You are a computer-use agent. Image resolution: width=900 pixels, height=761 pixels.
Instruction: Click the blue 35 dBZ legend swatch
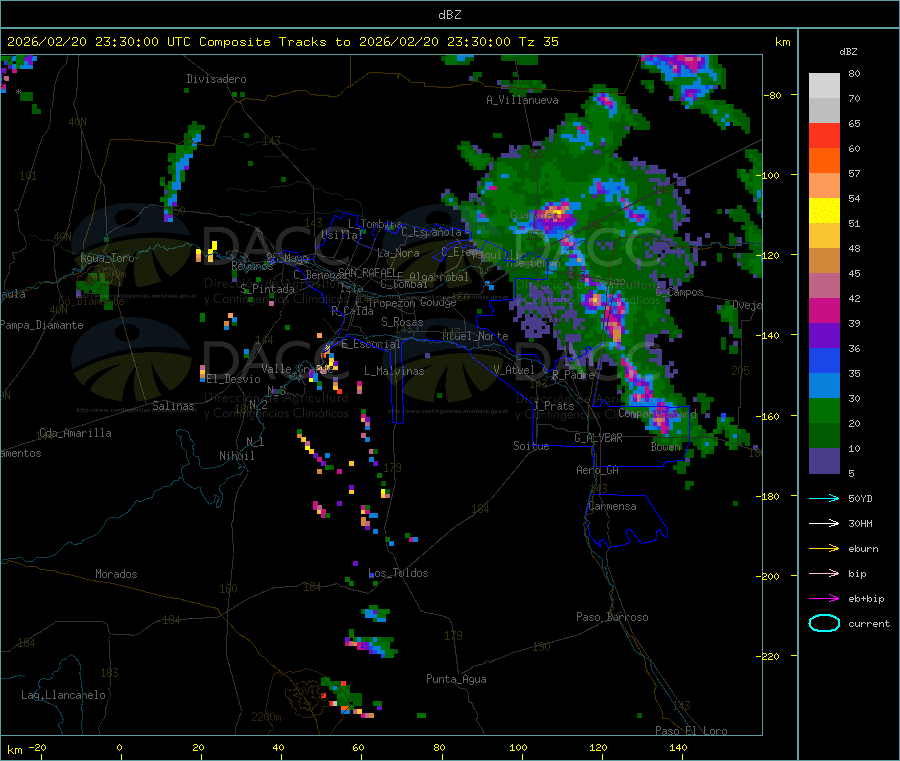pyautogui.click(x=824, y=360)
